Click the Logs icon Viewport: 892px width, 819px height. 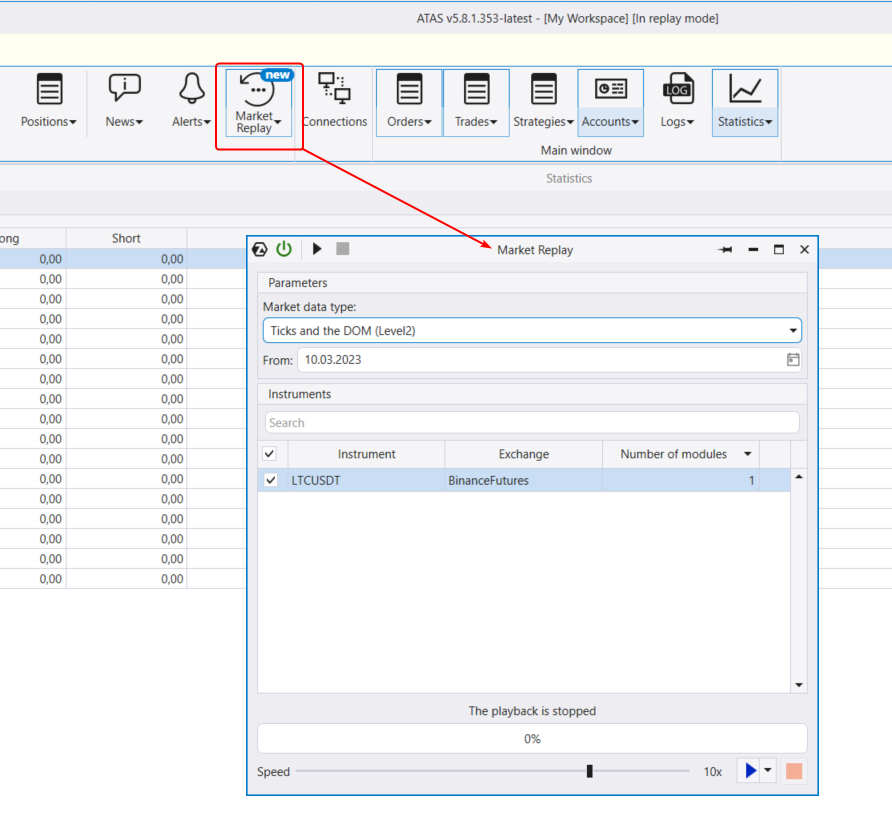point(677,89)
